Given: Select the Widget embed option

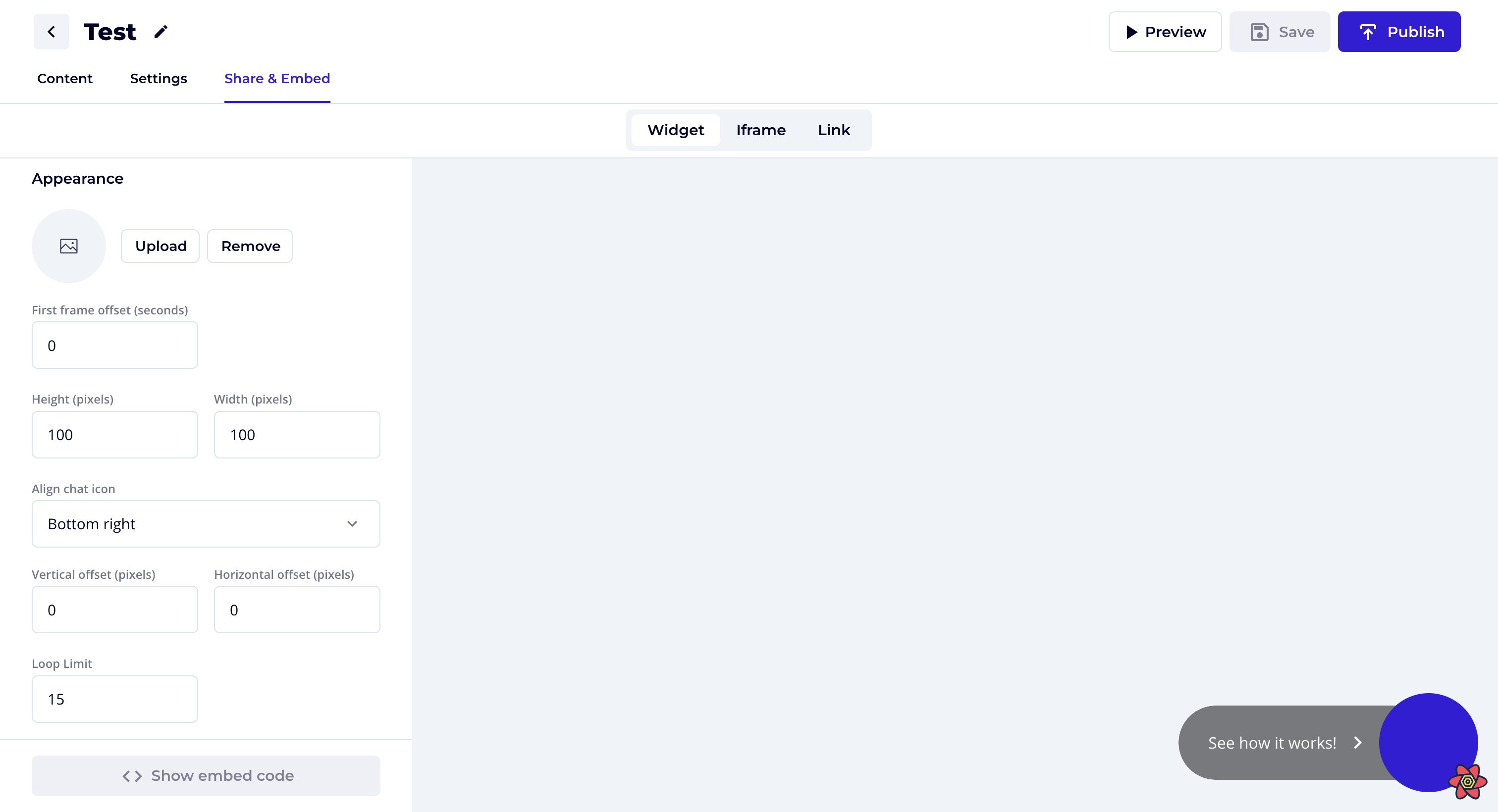Looking at the screenshot, I should 675,130.
